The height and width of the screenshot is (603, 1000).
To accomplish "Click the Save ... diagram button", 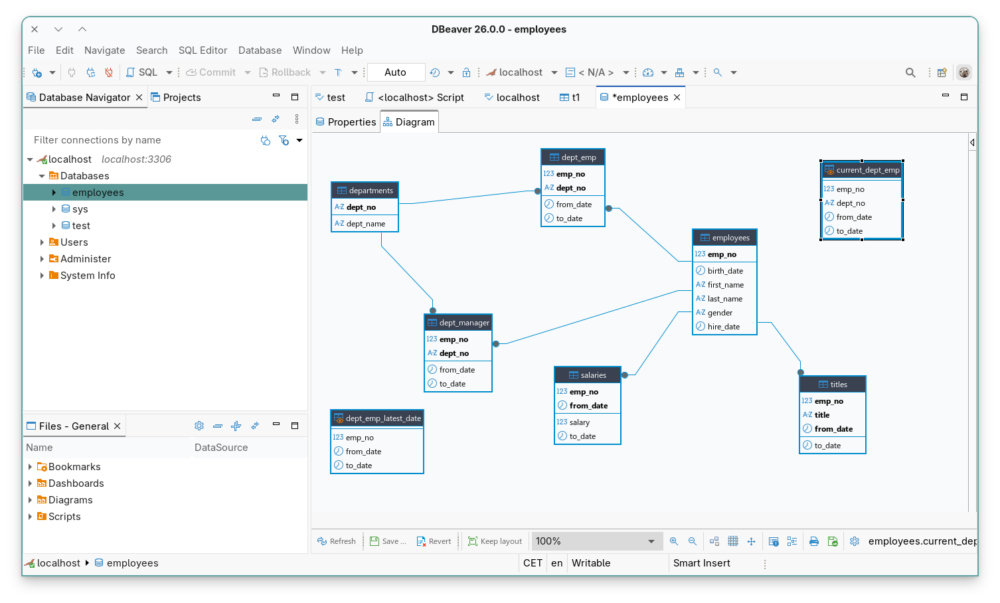I will pos(387,541).
